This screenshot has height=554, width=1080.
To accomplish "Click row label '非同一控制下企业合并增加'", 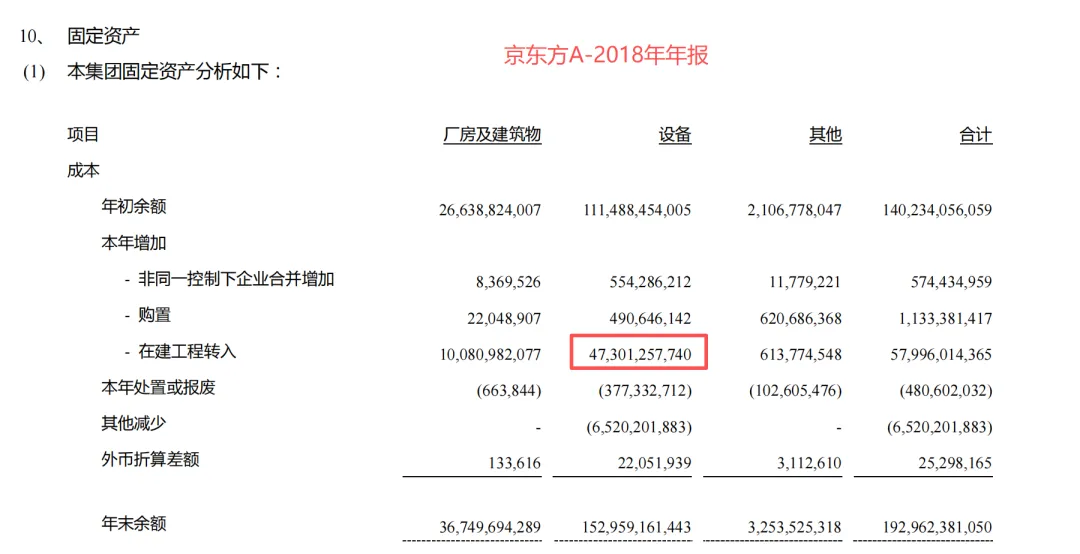I will click(236, 279).
